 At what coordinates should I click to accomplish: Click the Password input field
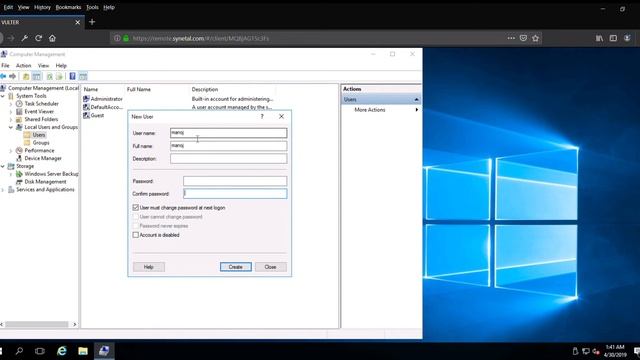click(235, 181)
